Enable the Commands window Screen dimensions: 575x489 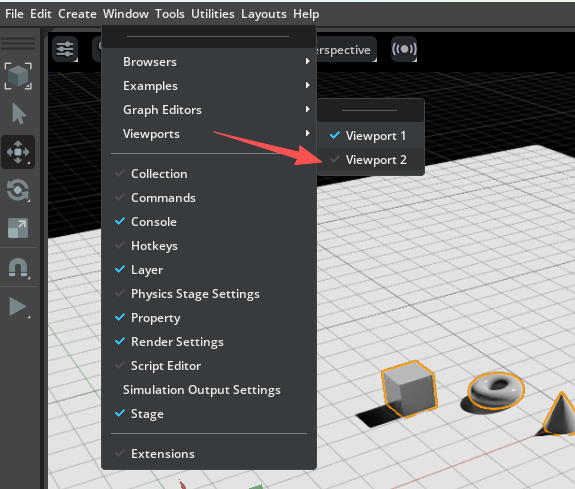(x=209, y=198)
